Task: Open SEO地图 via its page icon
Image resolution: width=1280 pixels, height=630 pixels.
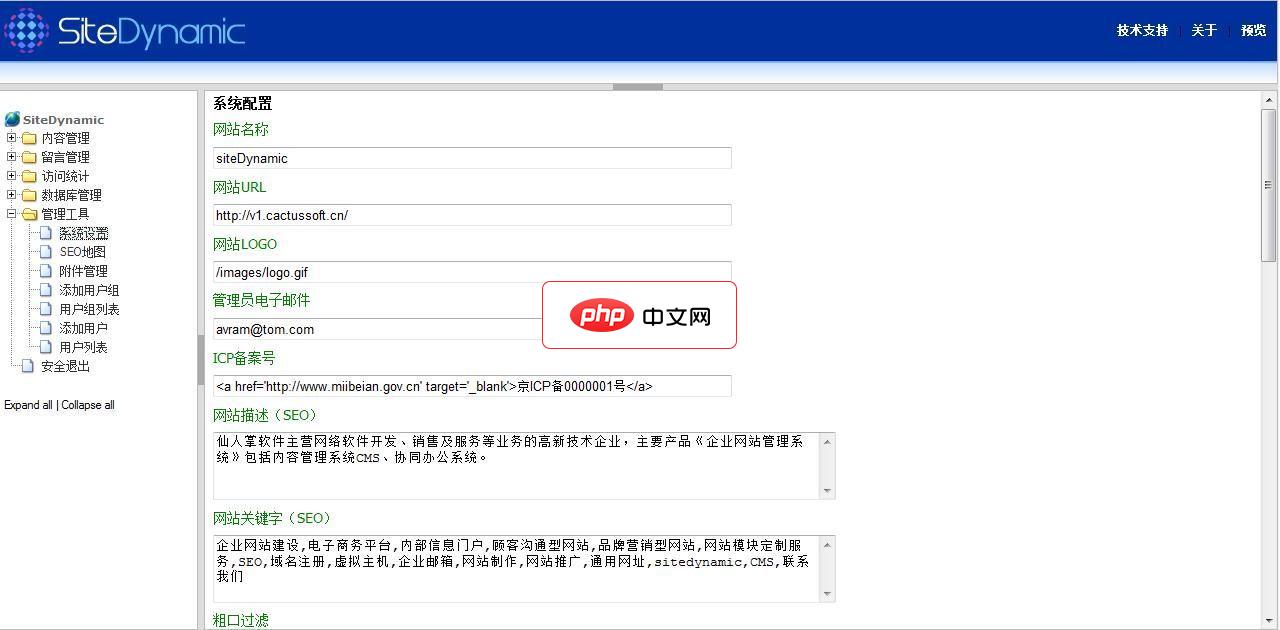Action: tap(43, 251)
